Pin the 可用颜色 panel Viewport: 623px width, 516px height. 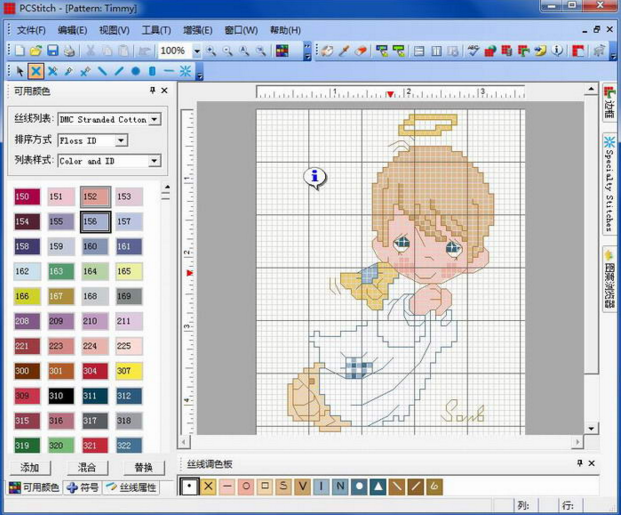[152, 91]
